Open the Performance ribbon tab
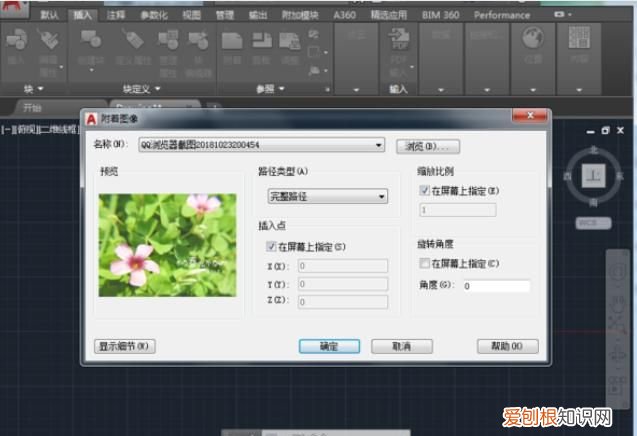 [x=502, y=15]
